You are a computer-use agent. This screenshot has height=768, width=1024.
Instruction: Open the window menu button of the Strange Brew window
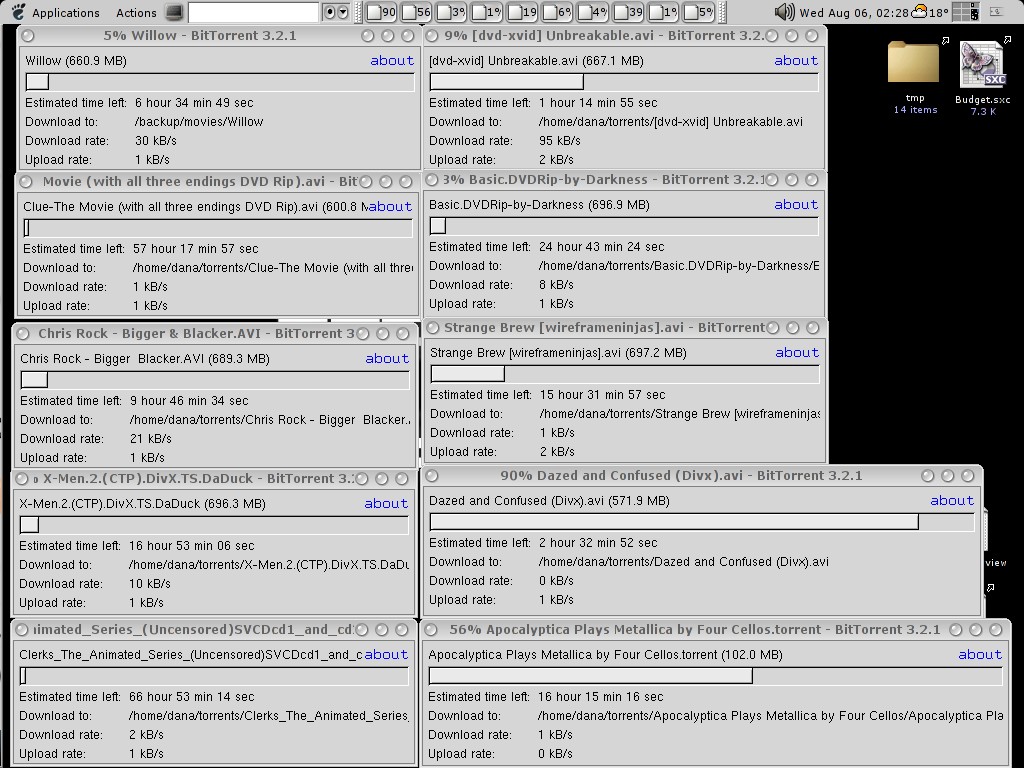click(433, 328)
